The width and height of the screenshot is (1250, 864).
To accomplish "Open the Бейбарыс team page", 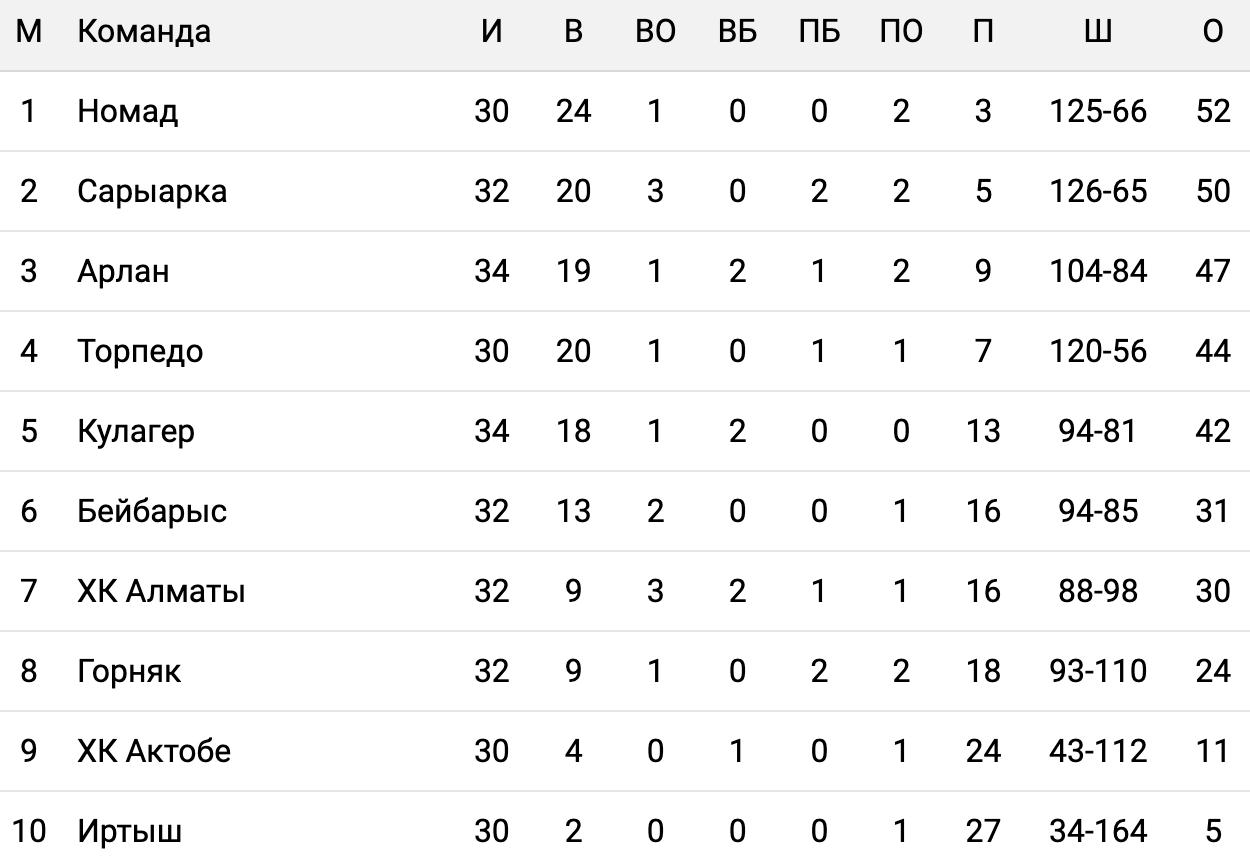I will 152,511.
